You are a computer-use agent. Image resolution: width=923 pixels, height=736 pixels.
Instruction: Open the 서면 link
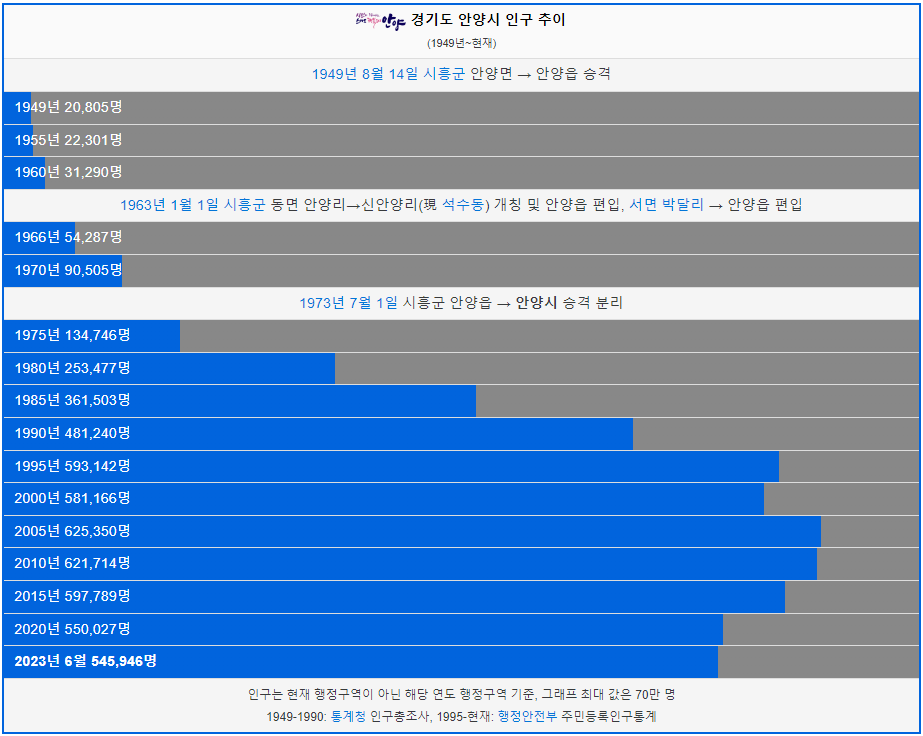pos(643,205)
